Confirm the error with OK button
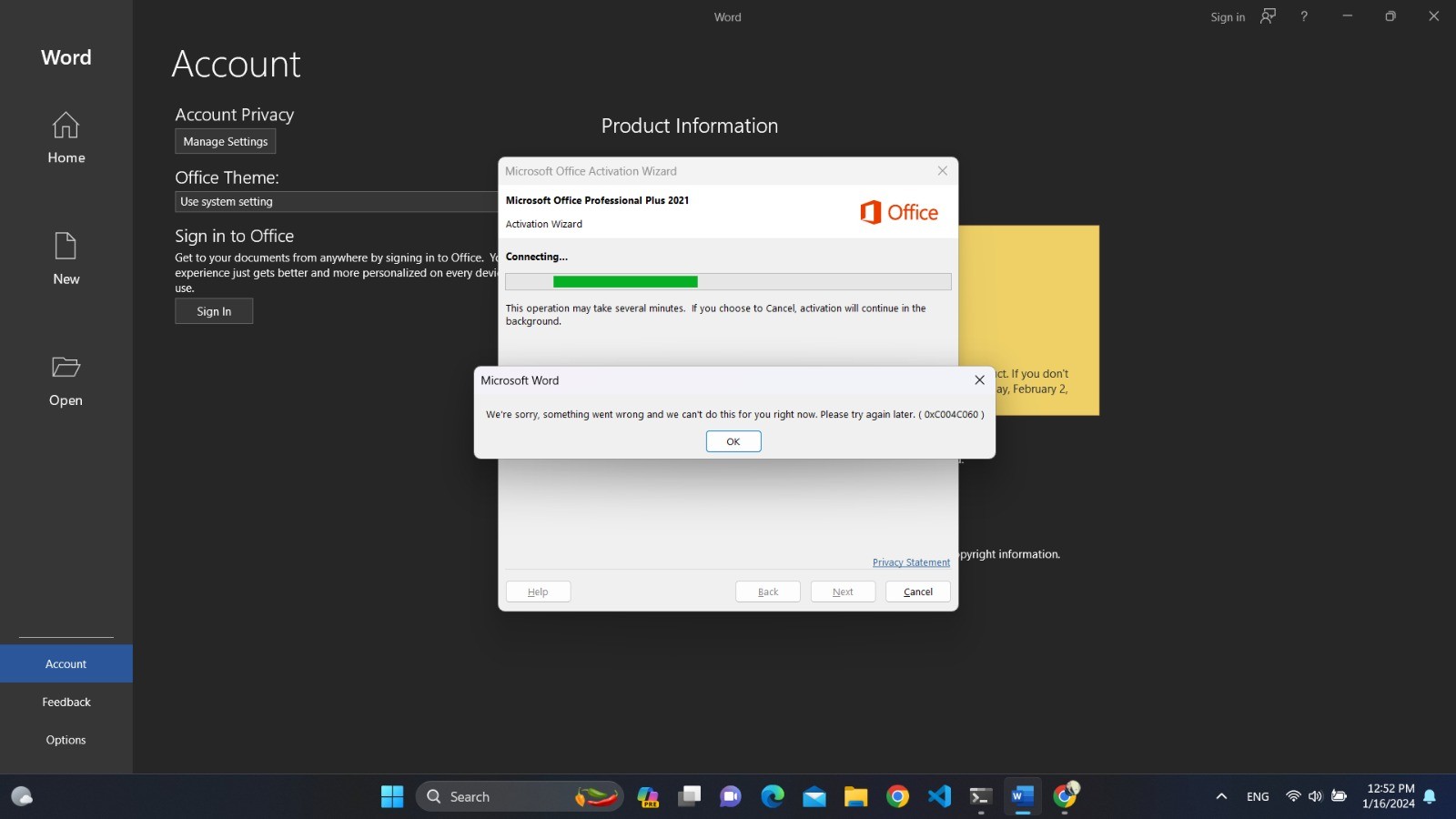Image resolution: width=1456 pixels, height=819 pixels. 733,441
